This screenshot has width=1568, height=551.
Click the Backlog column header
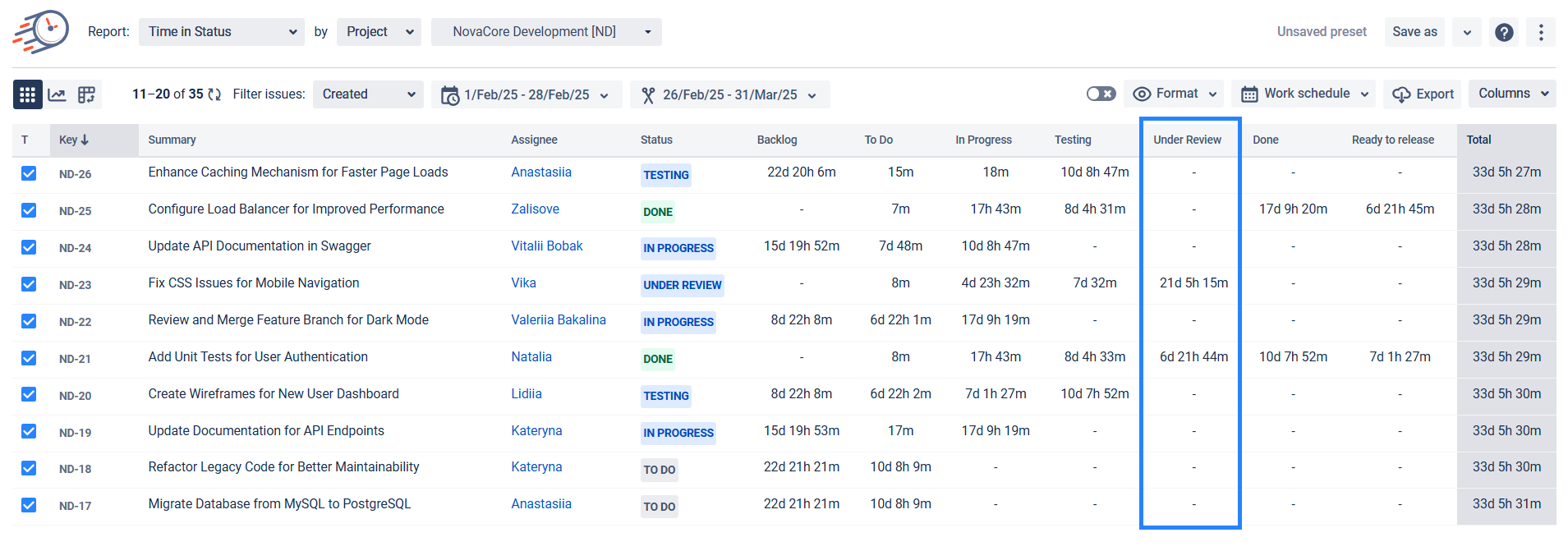[777, 140]
